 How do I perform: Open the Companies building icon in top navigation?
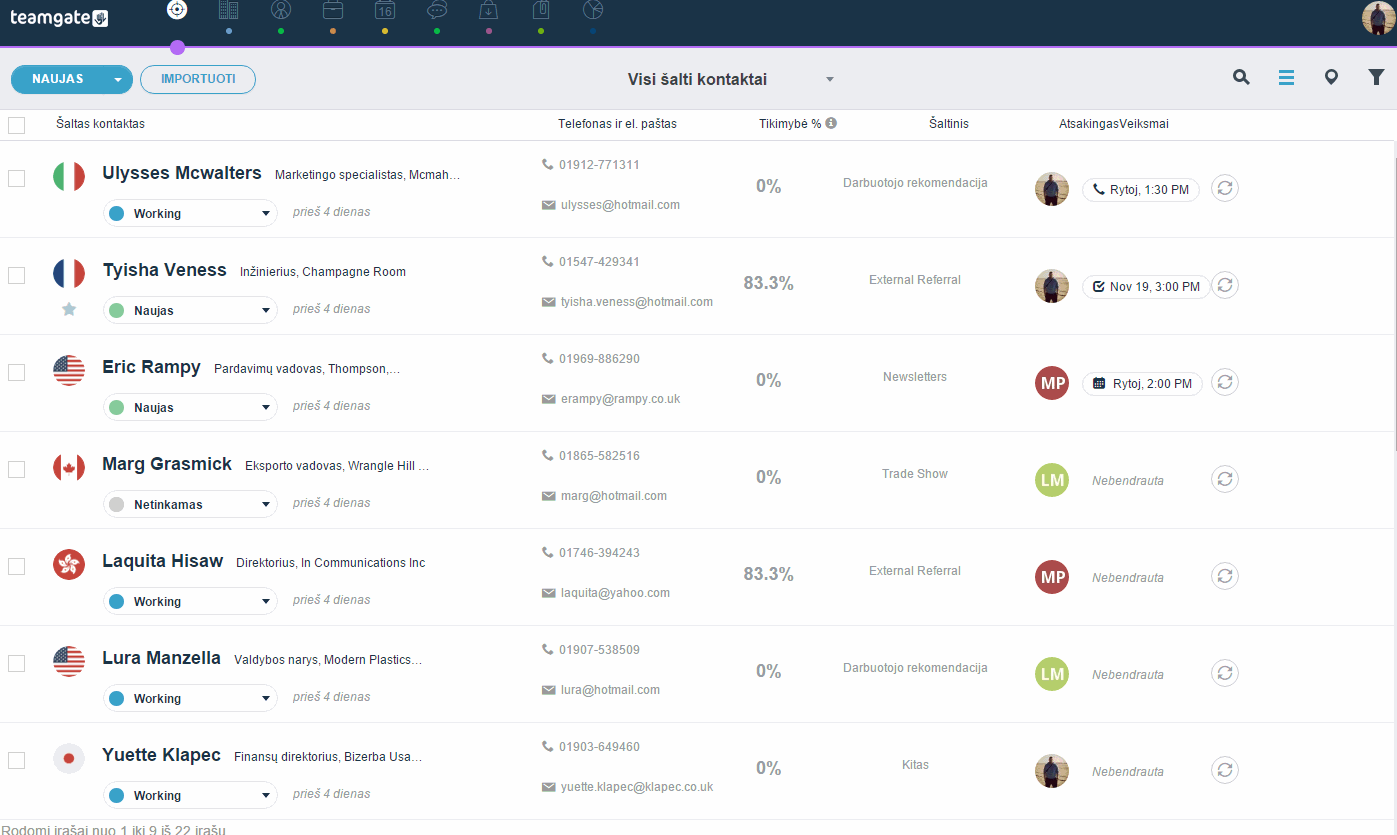click(229, 10)
